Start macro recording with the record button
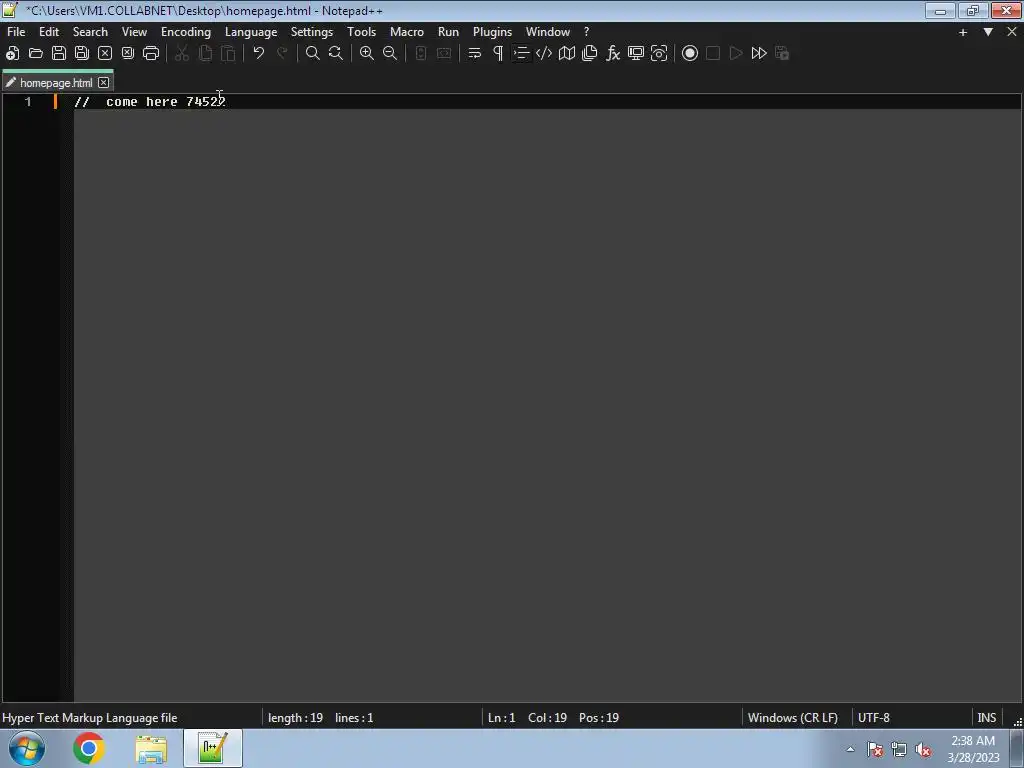The width and height of the screenshot is (1024, 768). [690, 54]
